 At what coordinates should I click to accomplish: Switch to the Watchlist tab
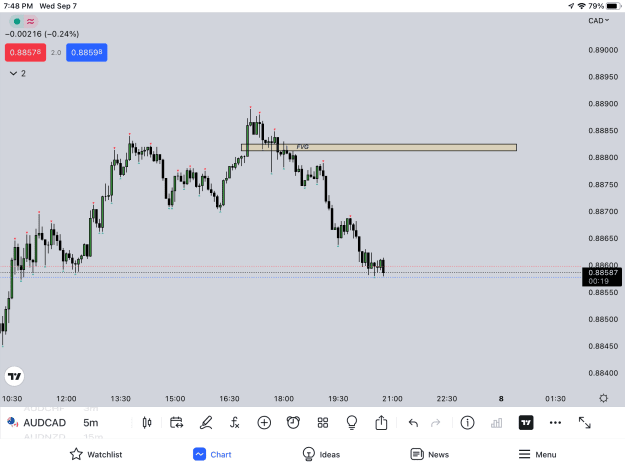point(96,454)
